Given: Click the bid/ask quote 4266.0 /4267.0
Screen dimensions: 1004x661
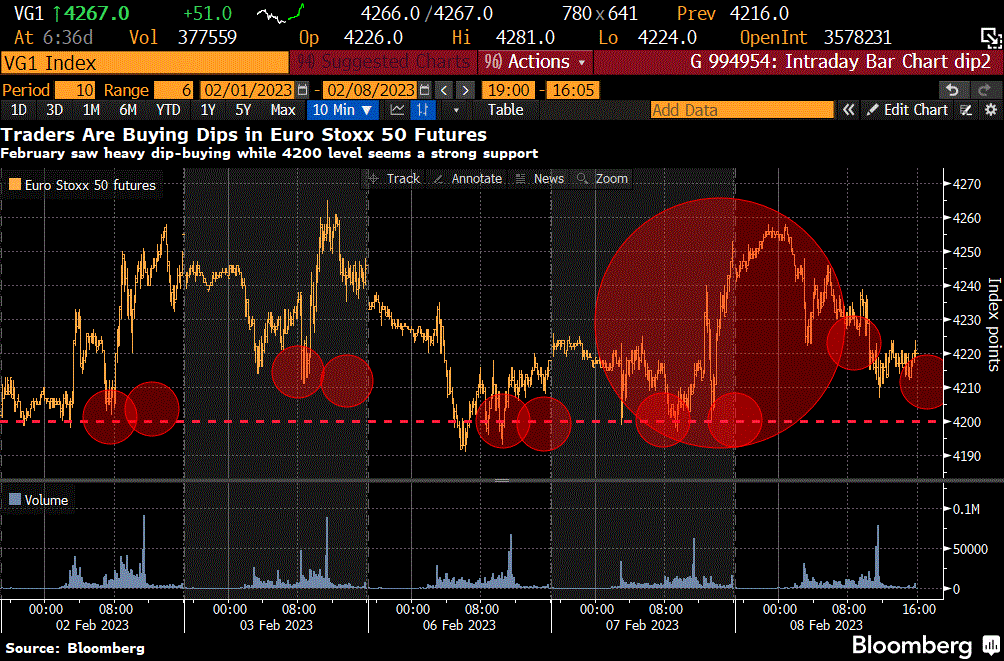Looking at the screenshot, I should point(427,13).
